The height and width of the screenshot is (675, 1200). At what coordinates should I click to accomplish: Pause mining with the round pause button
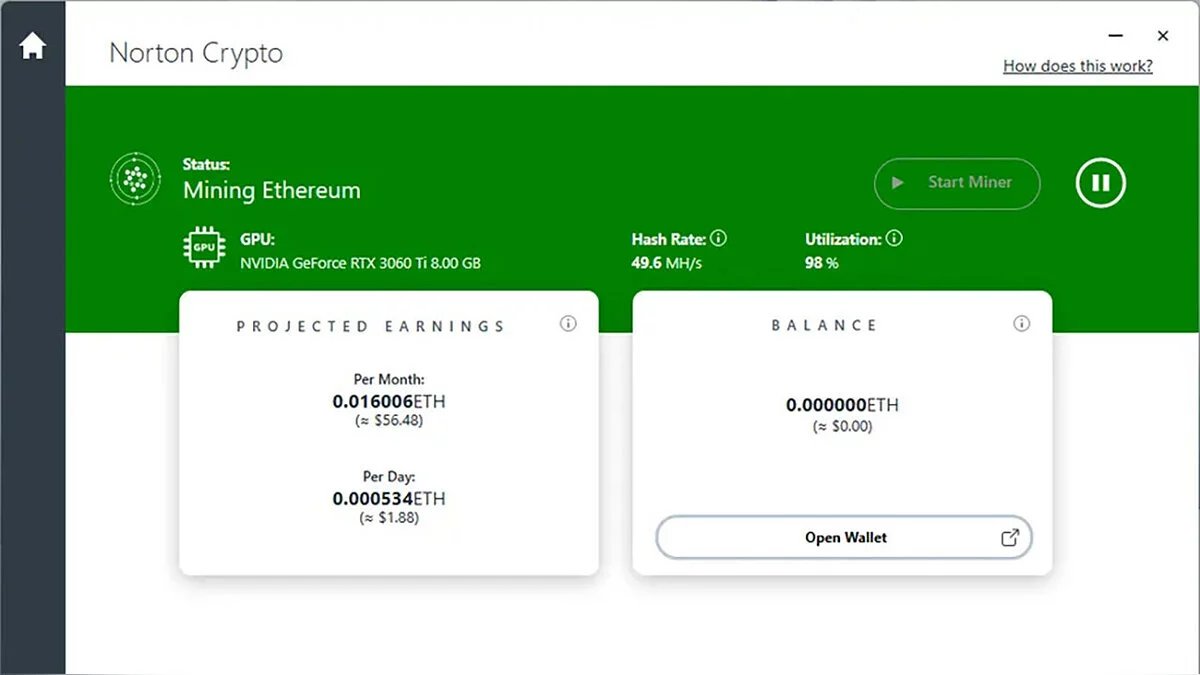[x=1101, y=183]
